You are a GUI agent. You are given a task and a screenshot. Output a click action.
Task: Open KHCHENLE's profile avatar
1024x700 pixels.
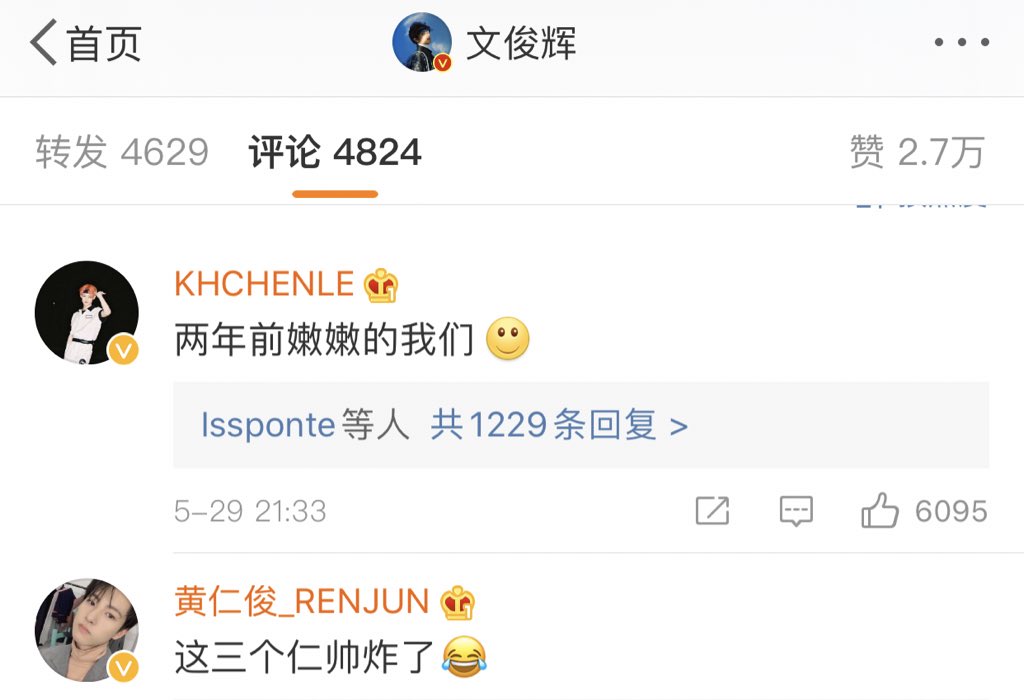point(87,312)
